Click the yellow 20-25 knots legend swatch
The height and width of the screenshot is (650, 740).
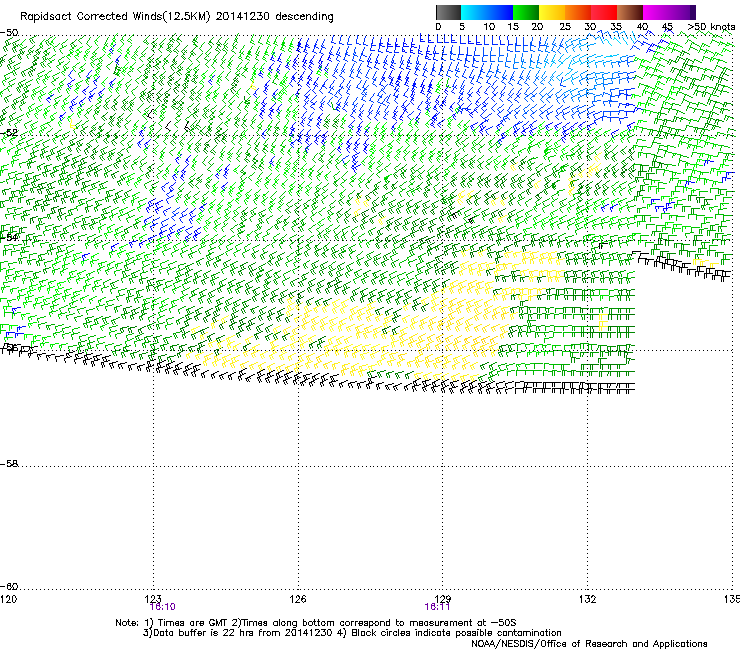click(552, 12)
